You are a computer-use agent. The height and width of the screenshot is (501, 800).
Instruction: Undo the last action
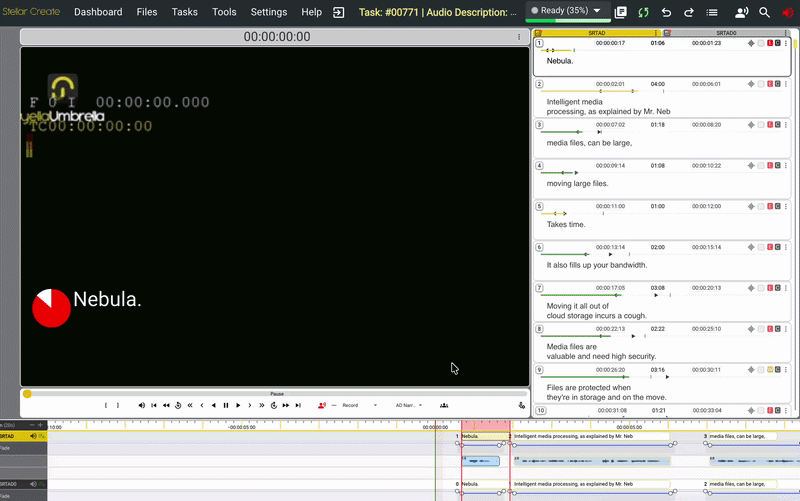click(666, 12)
